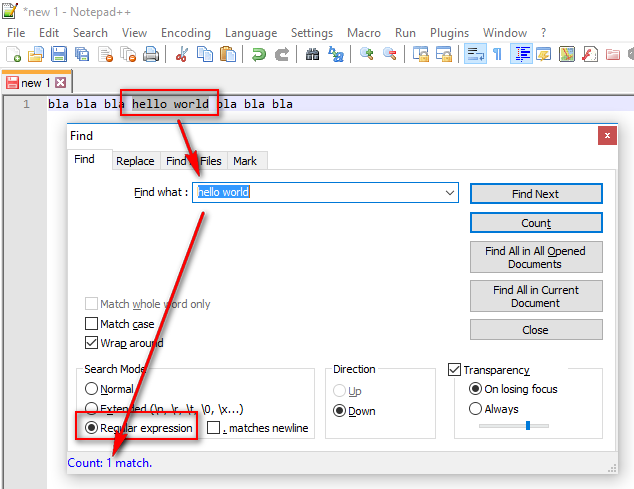This screenshot has width=634, height=489.
Task: Click the Redo arrow icon
Action: (282, 54)
